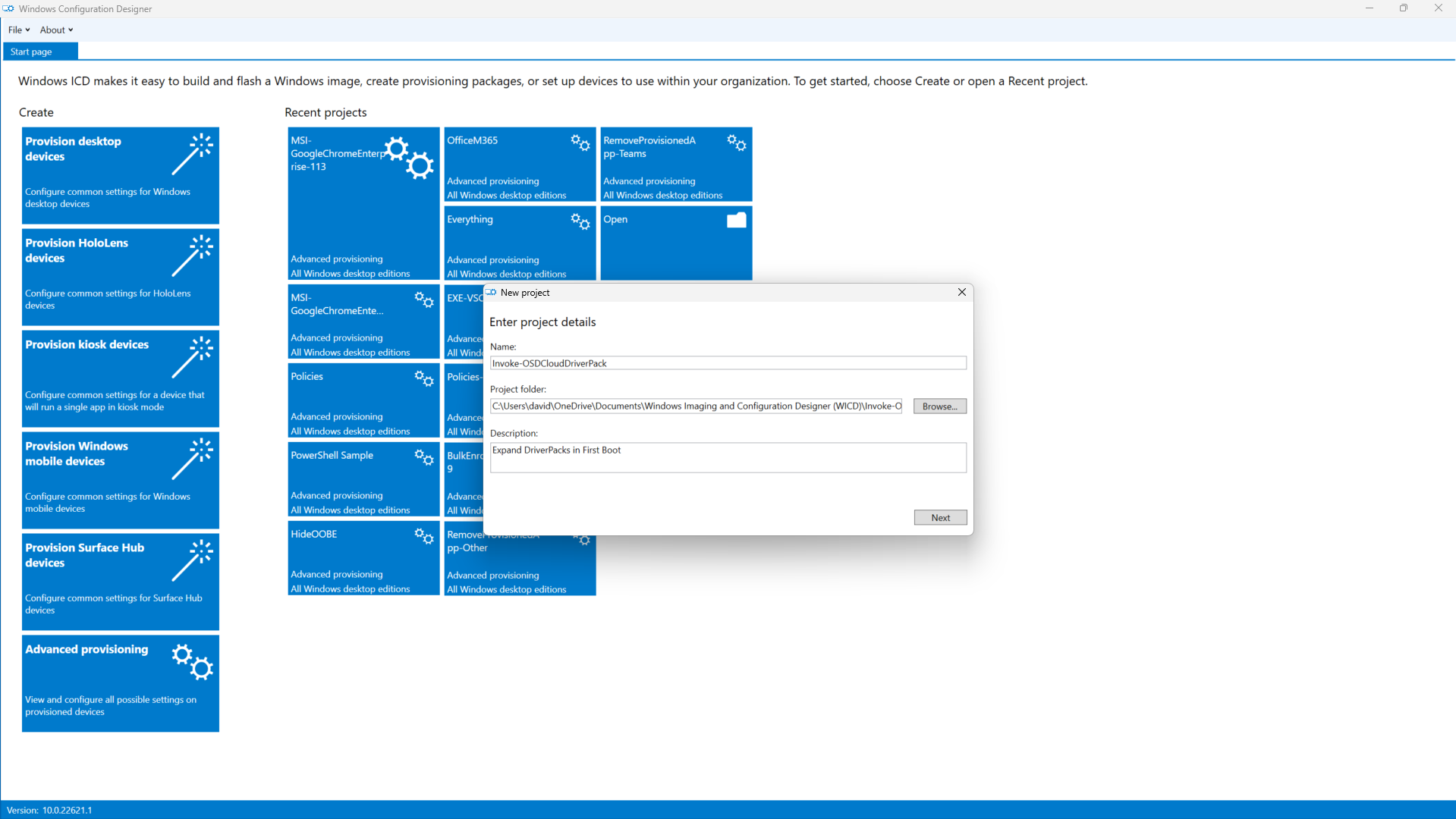Open the Policies recent project tile
Screen dimensions: 1456x819
pyautogui.click(x=363, y=401)
